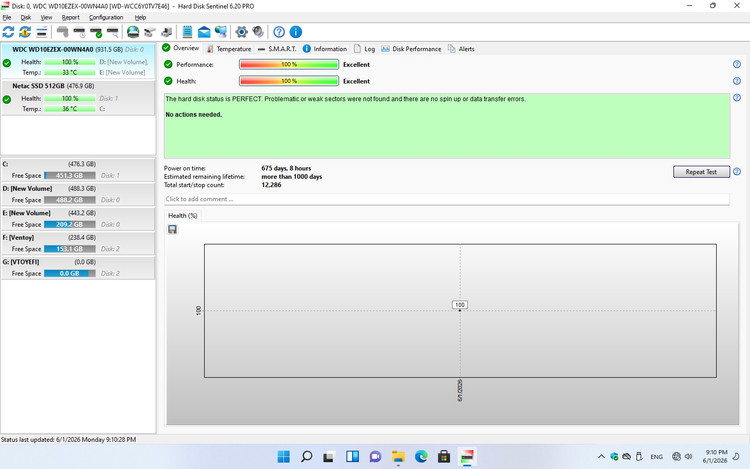Select the G: [VTOYEFI] partition row
Image resolution: width=750 pixels, height=469 pixels.
coord(78,268)
